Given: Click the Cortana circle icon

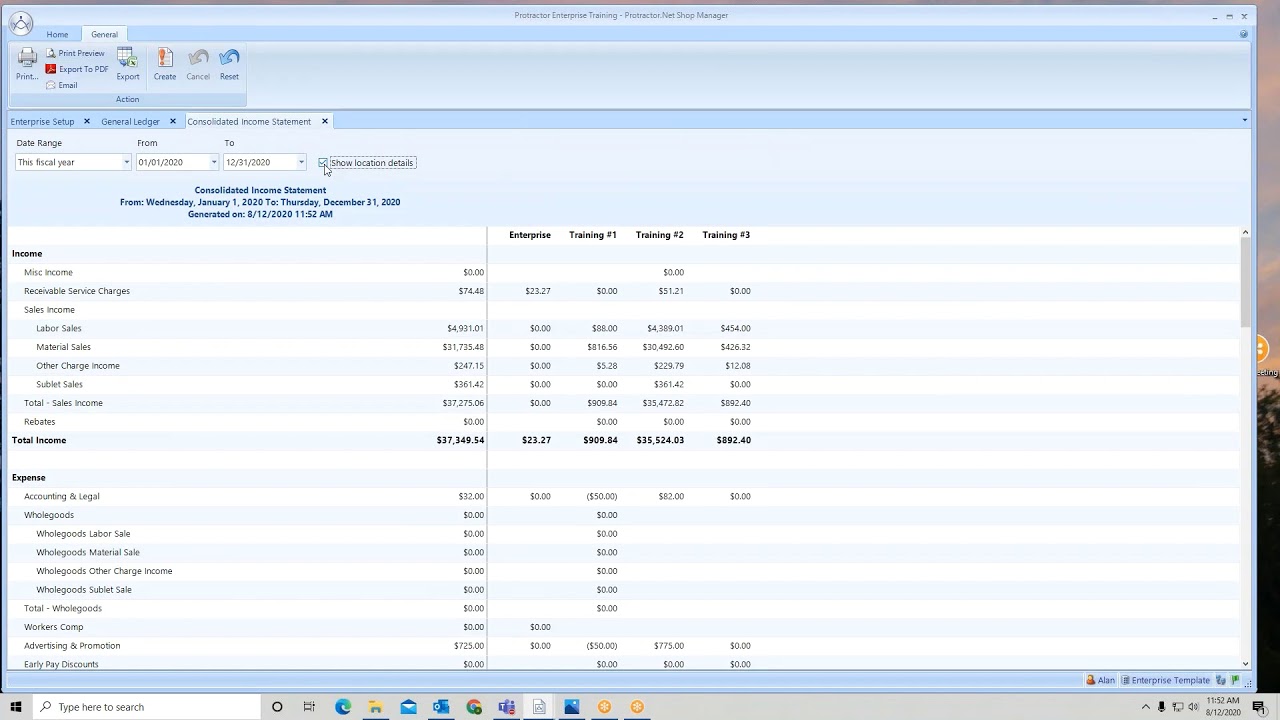Looking at the screenshot, I should [277, 707].
